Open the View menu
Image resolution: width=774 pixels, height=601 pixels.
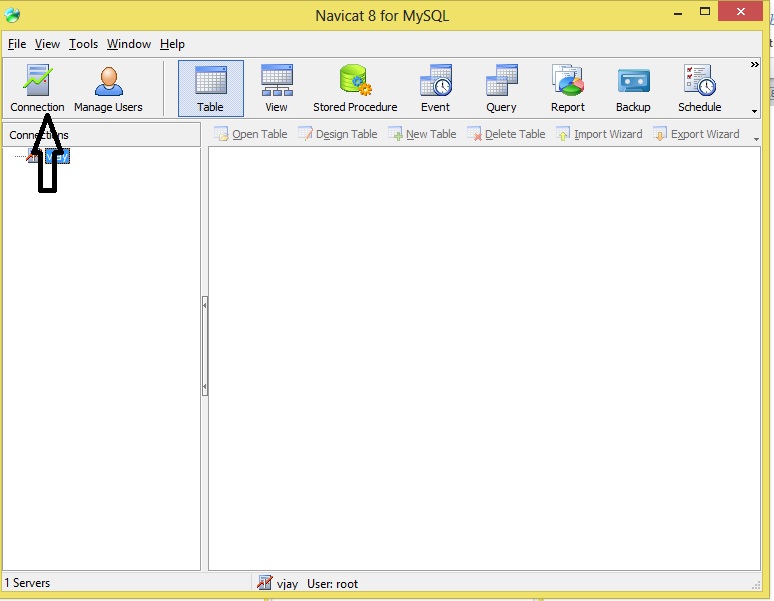click(47, 44)
